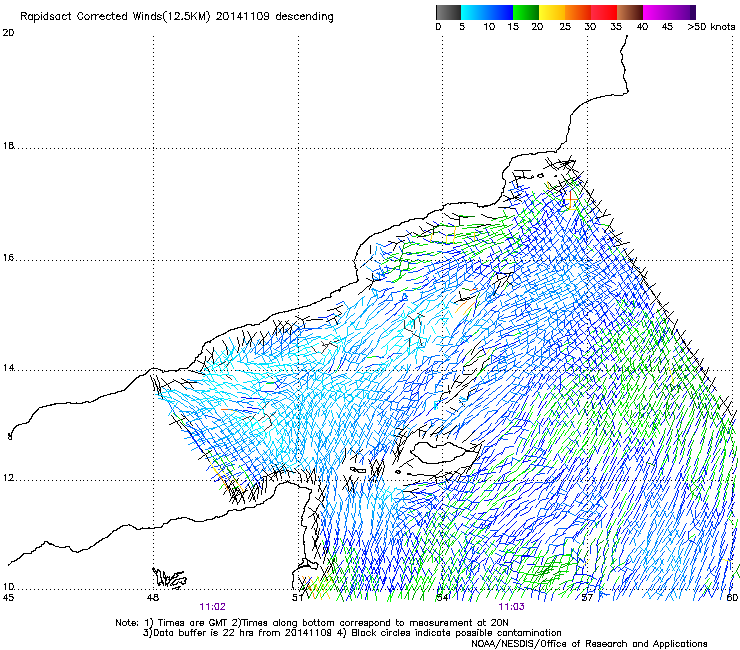
Task: Click the gray 0-5 knots legend swatch
Action: click(x=448, y=12)
